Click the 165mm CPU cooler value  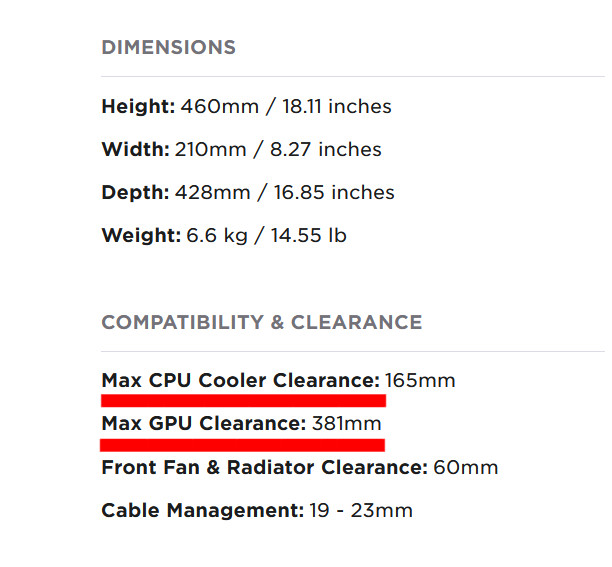[x=420, y=380]
